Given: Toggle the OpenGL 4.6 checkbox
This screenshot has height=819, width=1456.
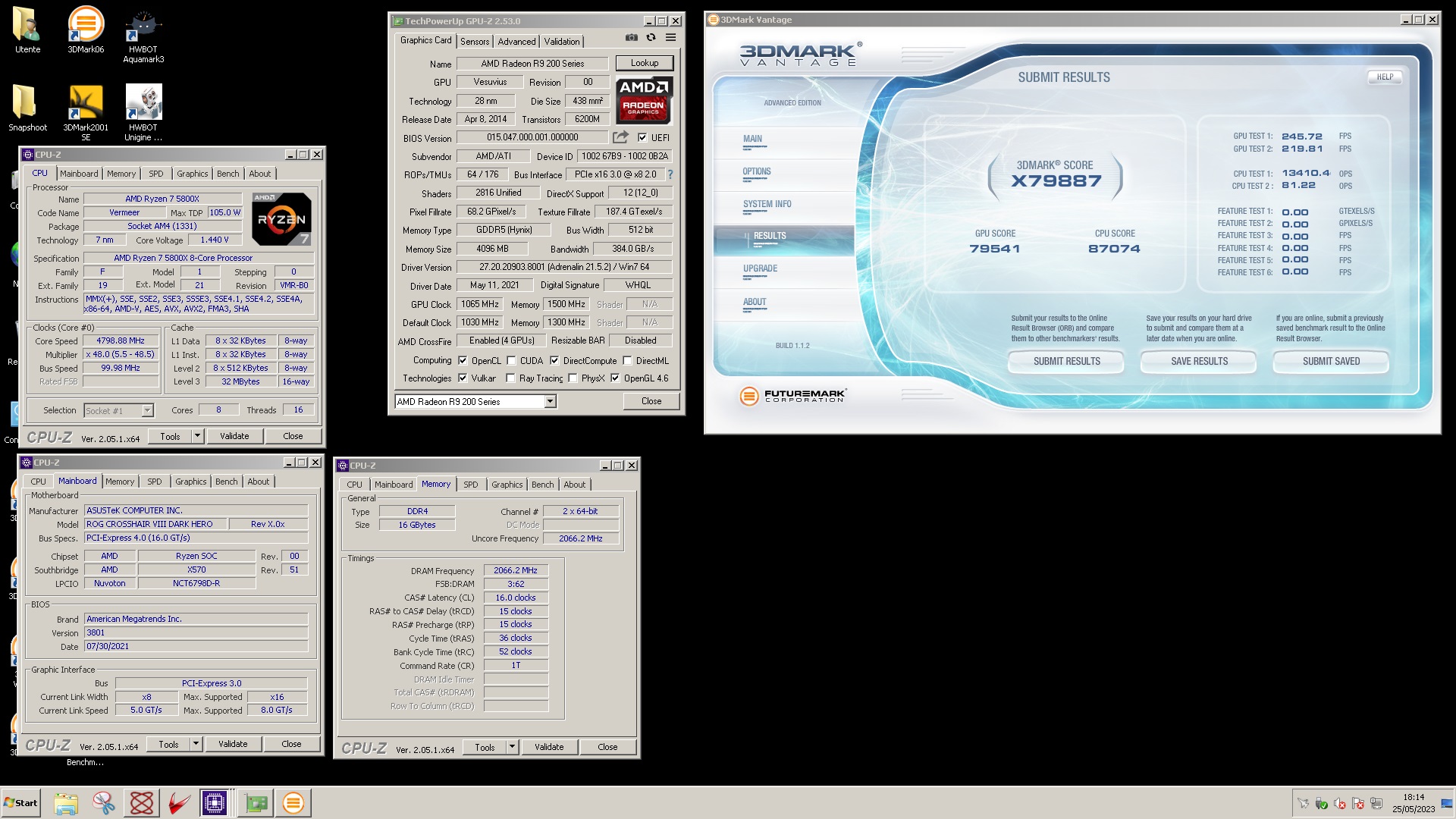Looking at the screenshot, I should [615, 378].
